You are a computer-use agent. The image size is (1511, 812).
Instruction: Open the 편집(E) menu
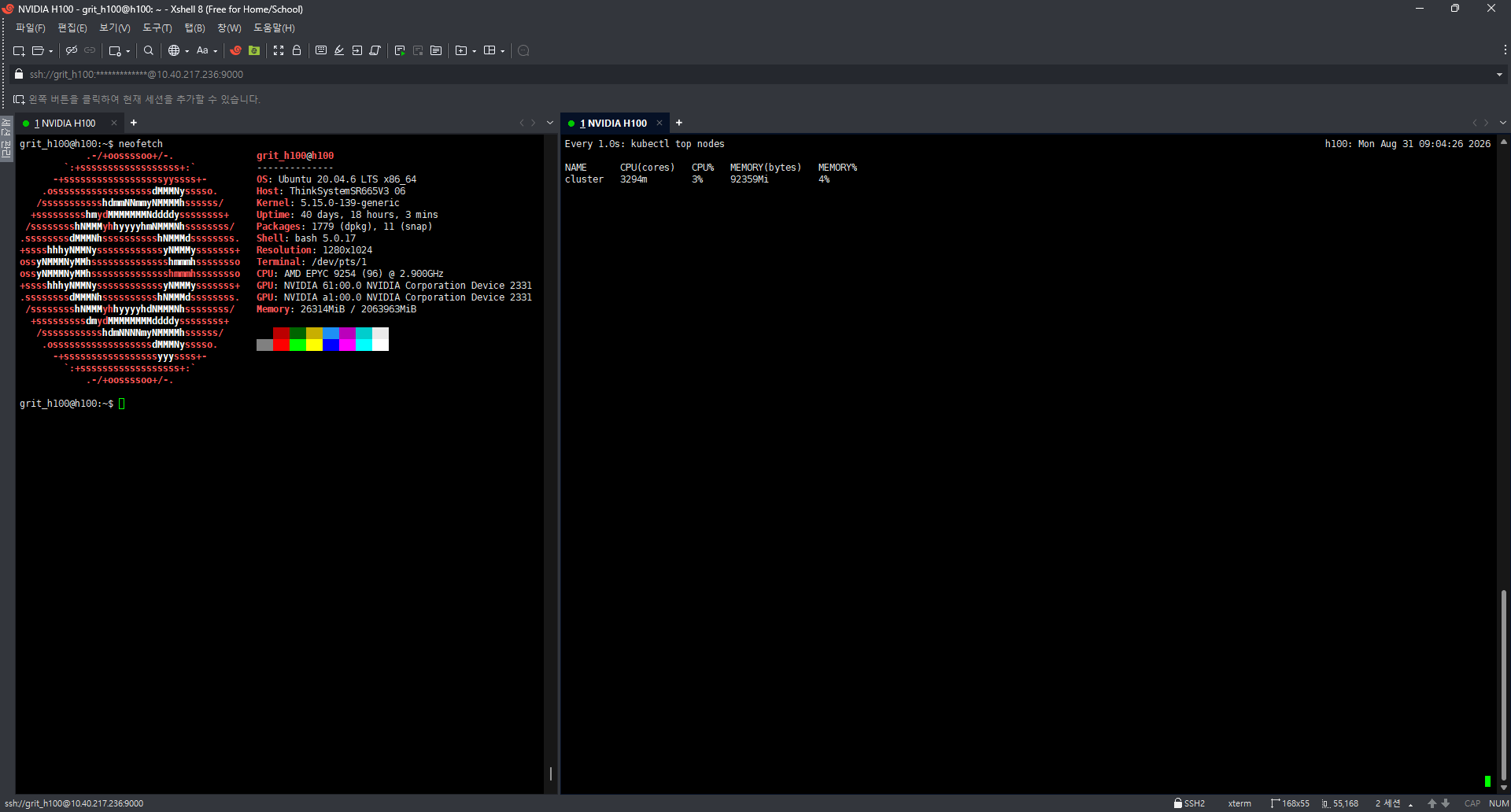coord(72,28)
